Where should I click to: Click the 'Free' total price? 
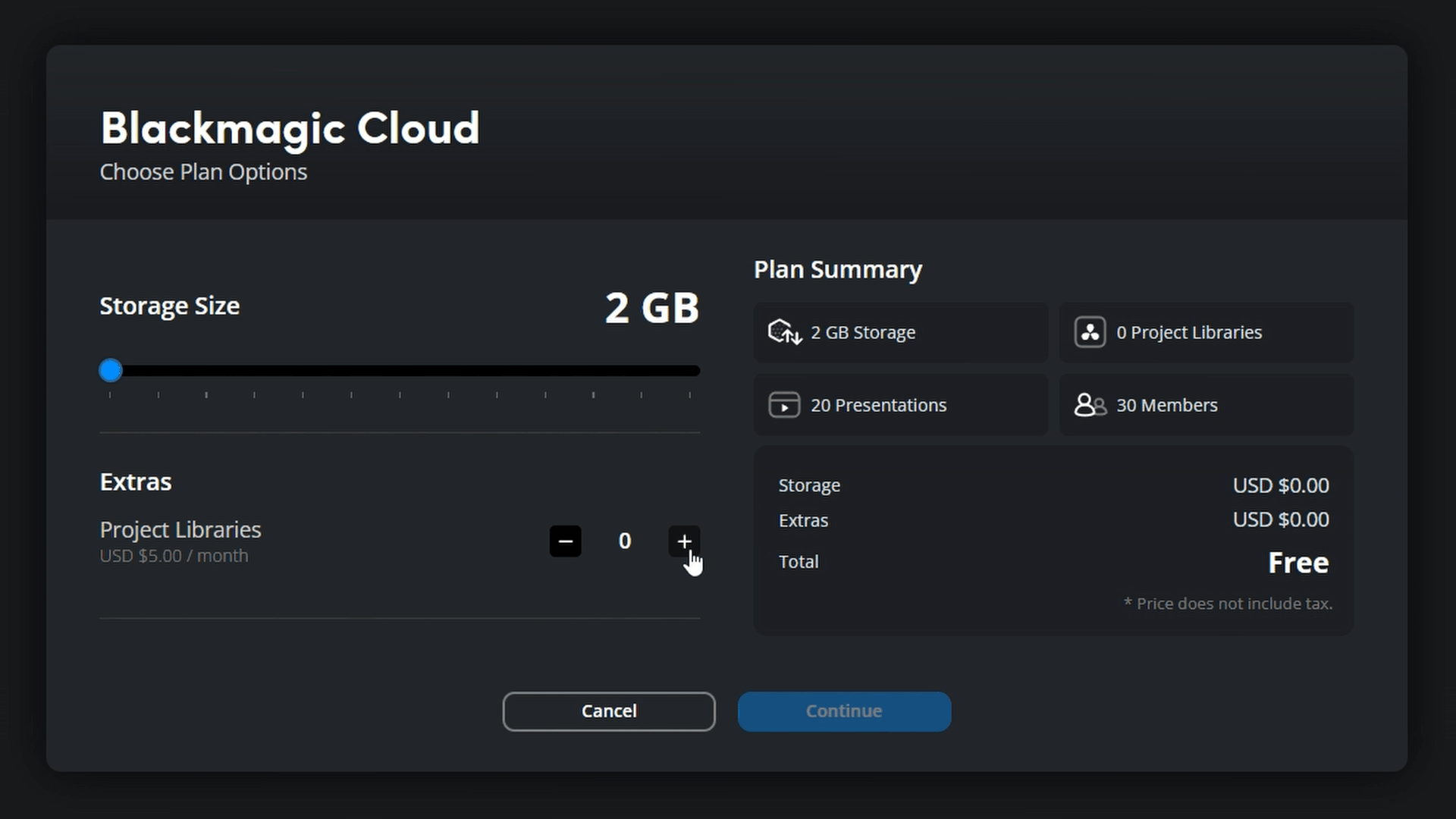[x=1298, y=563]
